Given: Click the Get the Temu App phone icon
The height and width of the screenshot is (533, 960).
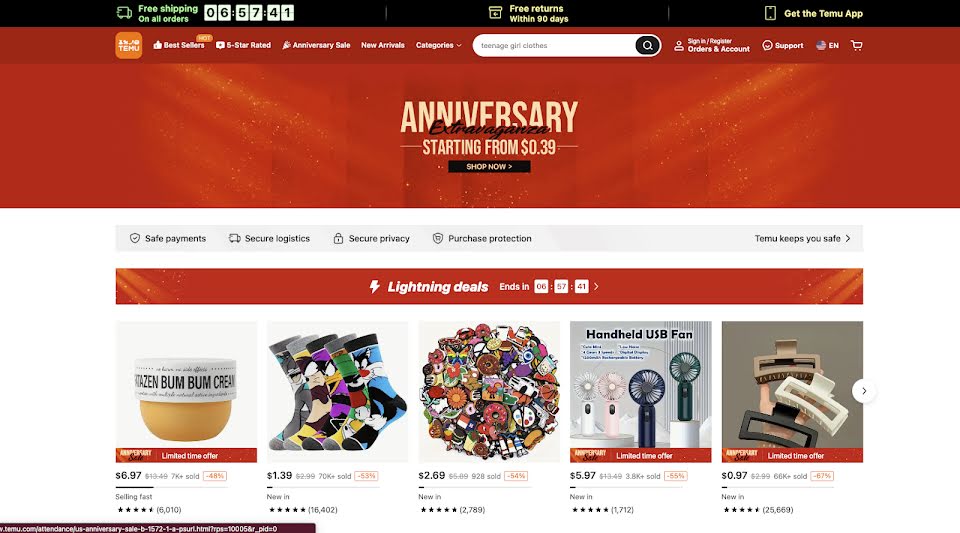Looking at the screenshot, I should (770, 13).
